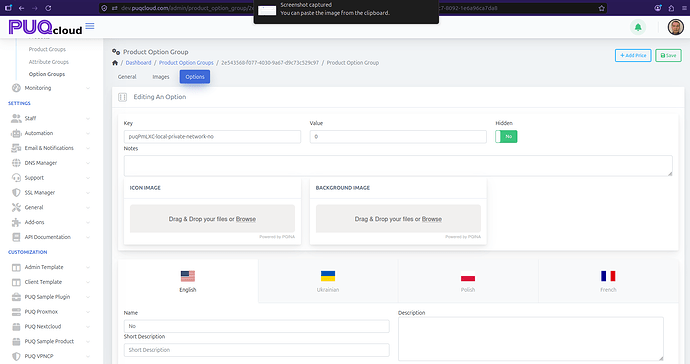This screenshot has height=364, width=690.
Task: Click the Support headset icon
Action: pyautogui.click(x=16, y=178)
